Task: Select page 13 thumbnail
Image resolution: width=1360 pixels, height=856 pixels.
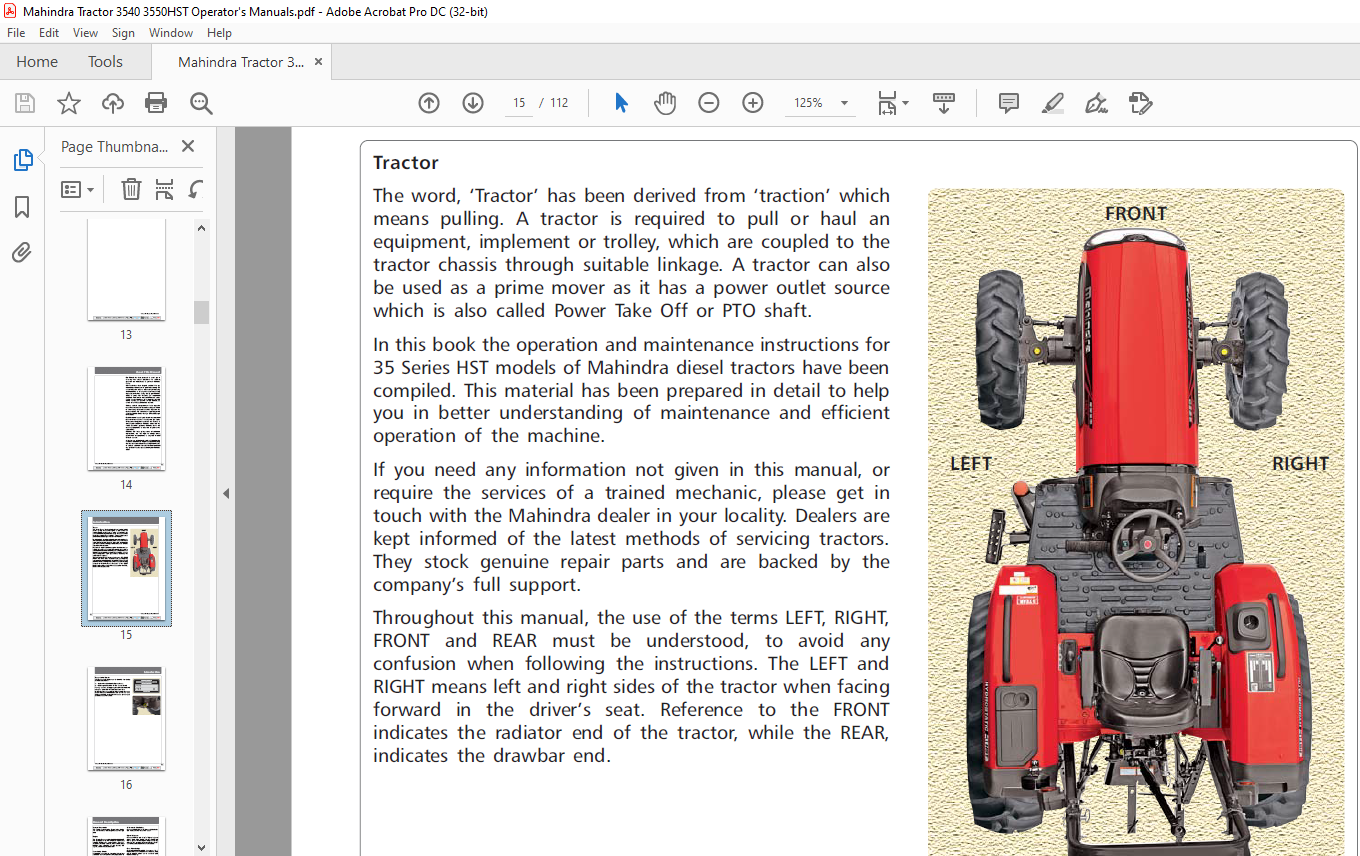Action: (x=126, y=270)
